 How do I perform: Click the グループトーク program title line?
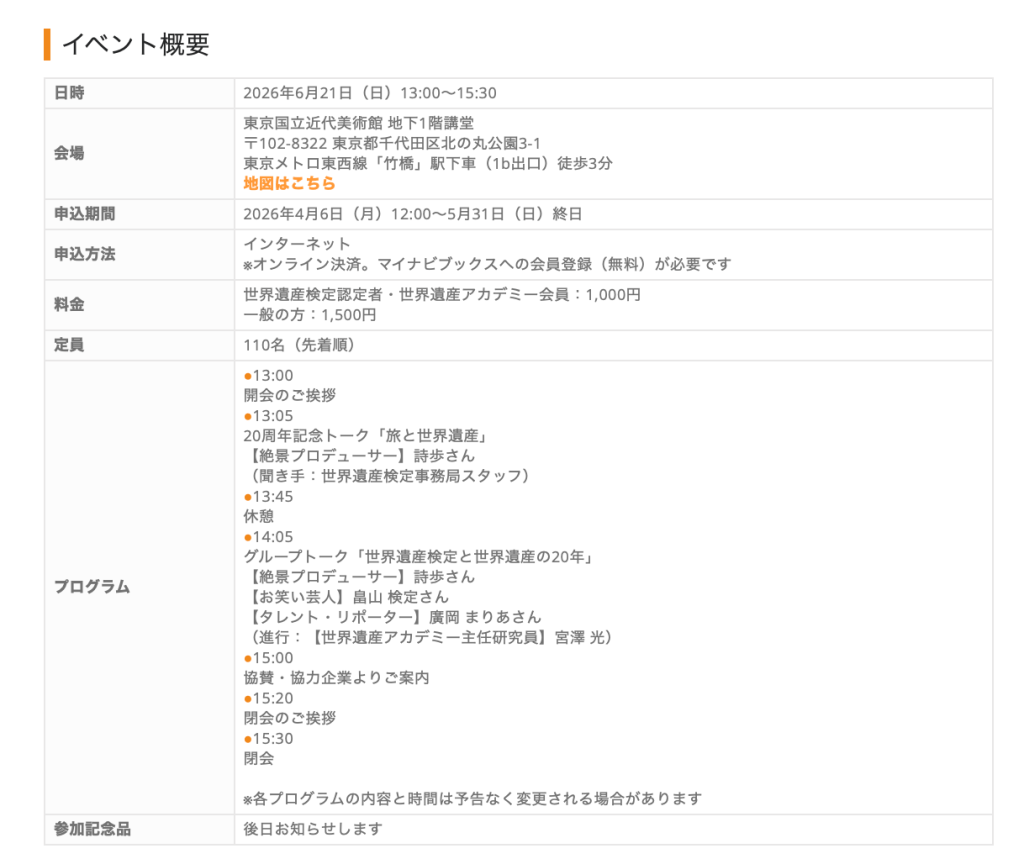pyautogui.click(x=419, y=557)
